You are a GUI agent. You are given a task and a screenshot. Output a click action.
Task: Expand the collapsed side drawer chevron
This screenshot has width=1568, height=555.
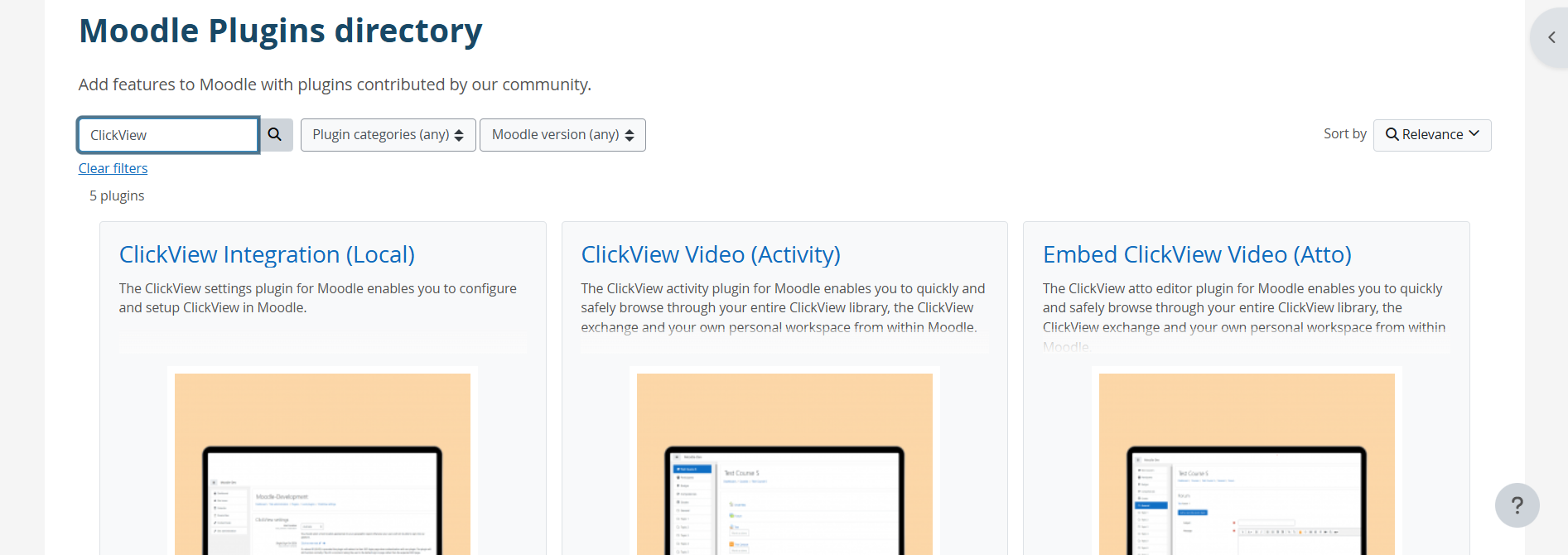click(x=1551, y=37)
